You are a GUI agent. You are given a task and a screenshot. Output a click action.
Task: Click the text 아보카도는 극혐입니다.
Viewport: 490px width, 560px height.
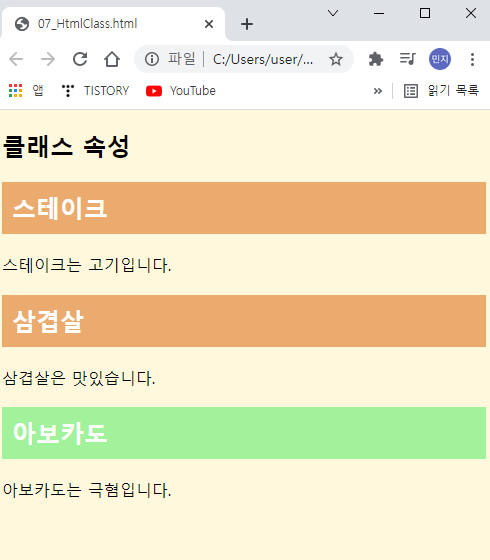(87, 490)
